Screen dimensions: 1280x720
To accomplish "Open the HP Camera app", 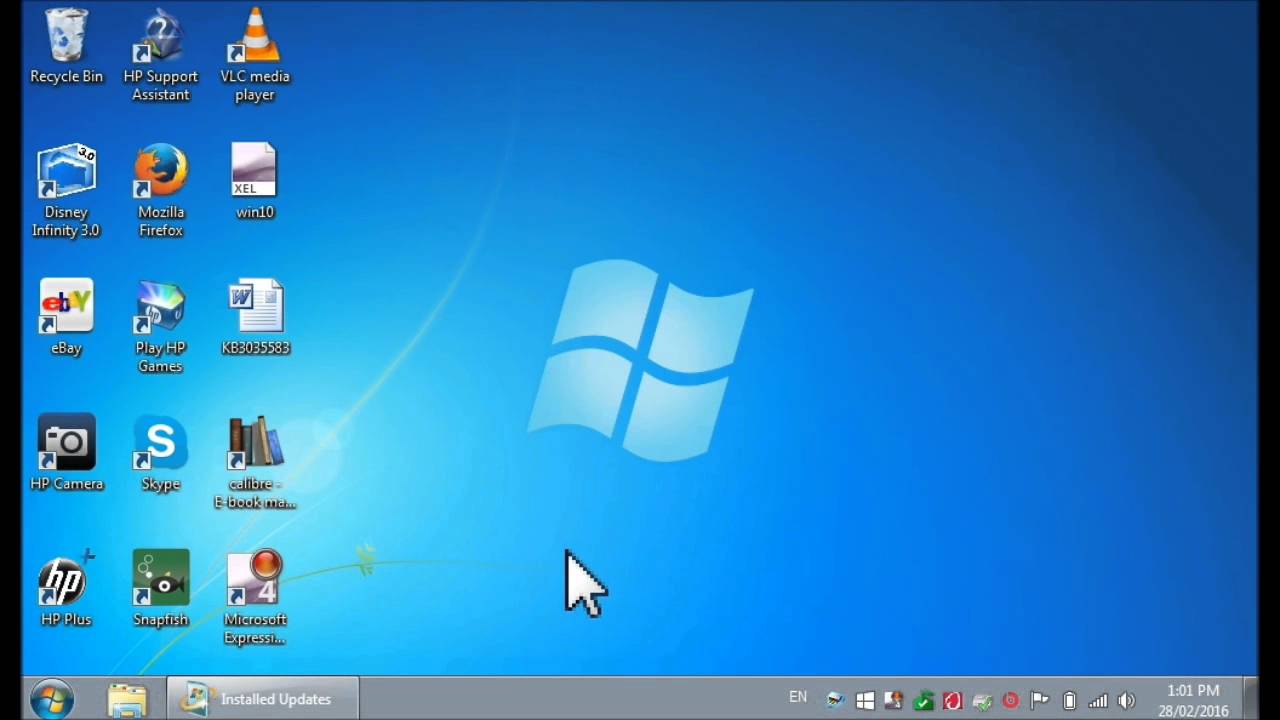I will (x=66, y=443).
